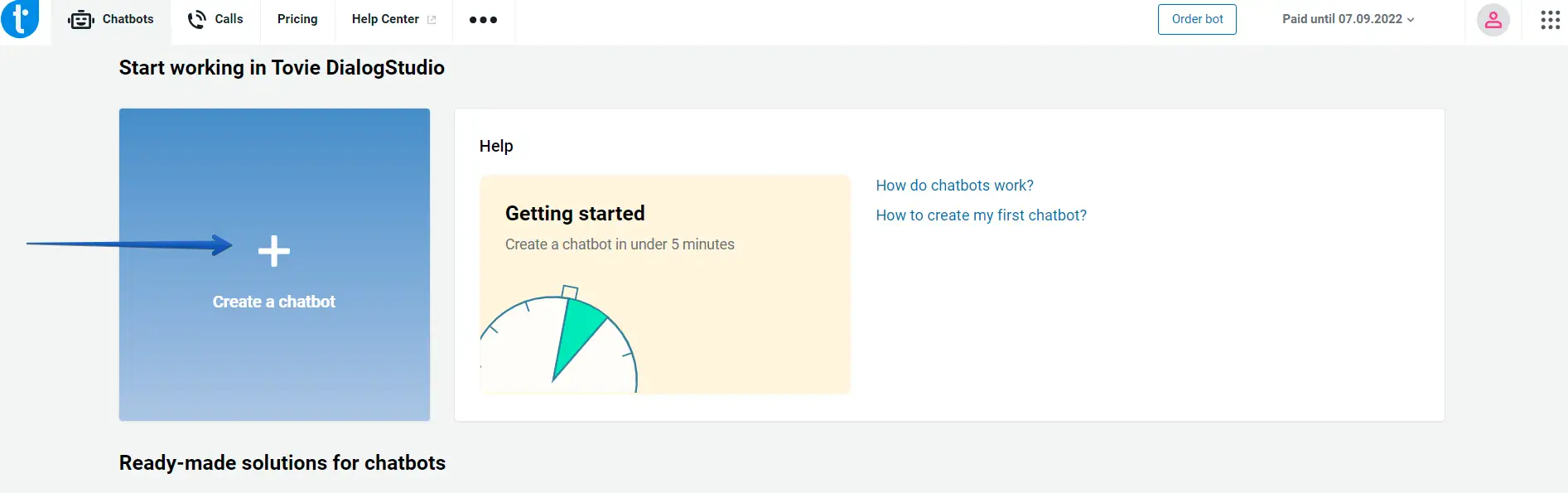Open the apps grid launcher
Viewport: 1568px width, 493px height.
1550,20
